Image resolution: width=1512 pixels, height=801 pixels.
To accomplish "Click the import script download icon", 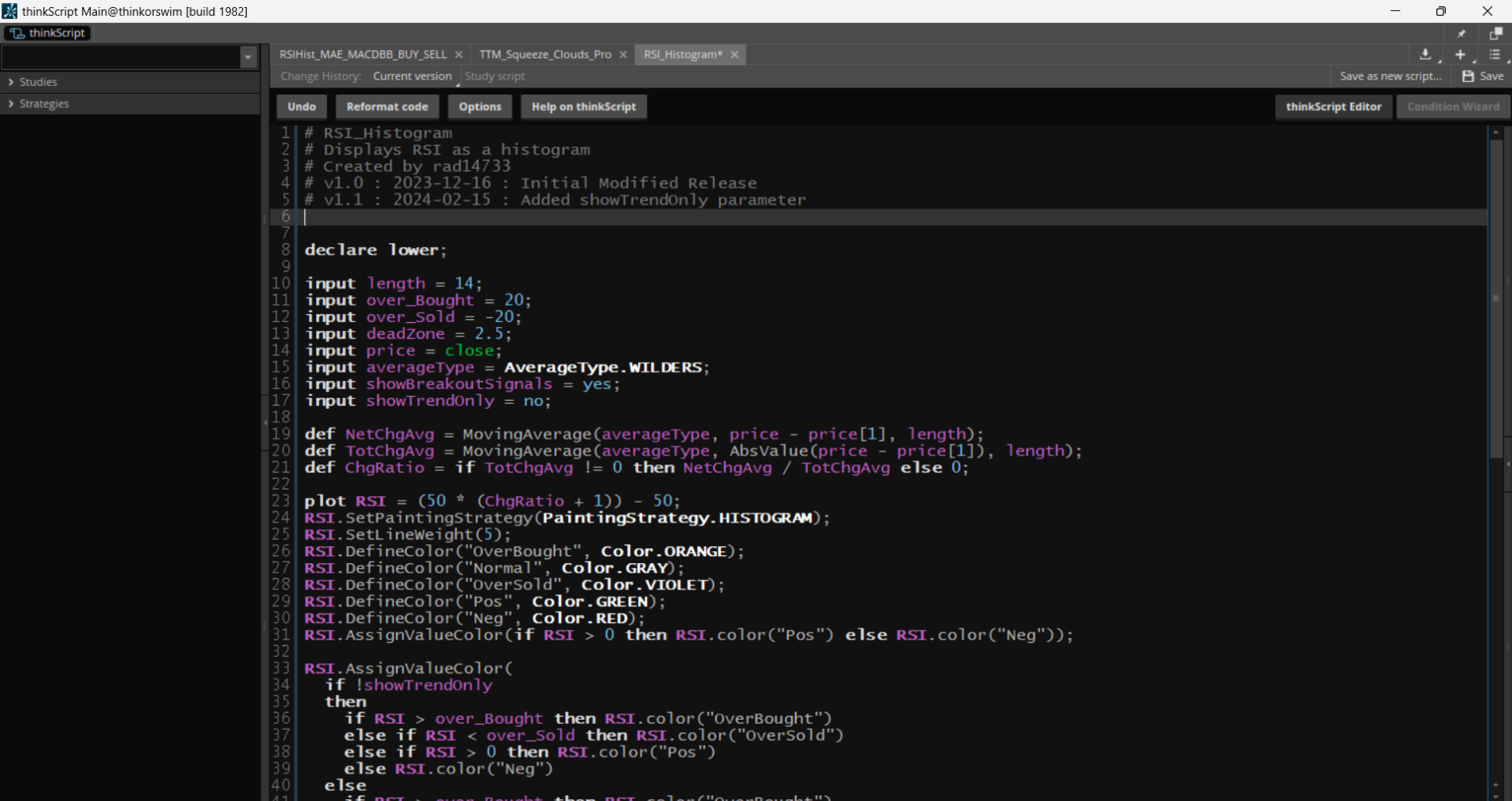I will (1425, 54).
